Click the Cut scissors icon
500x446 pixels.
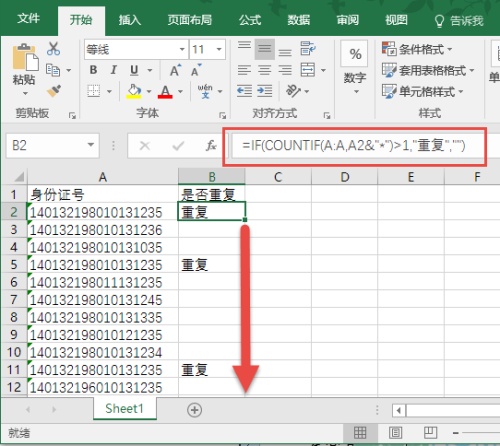pos(53,49)
